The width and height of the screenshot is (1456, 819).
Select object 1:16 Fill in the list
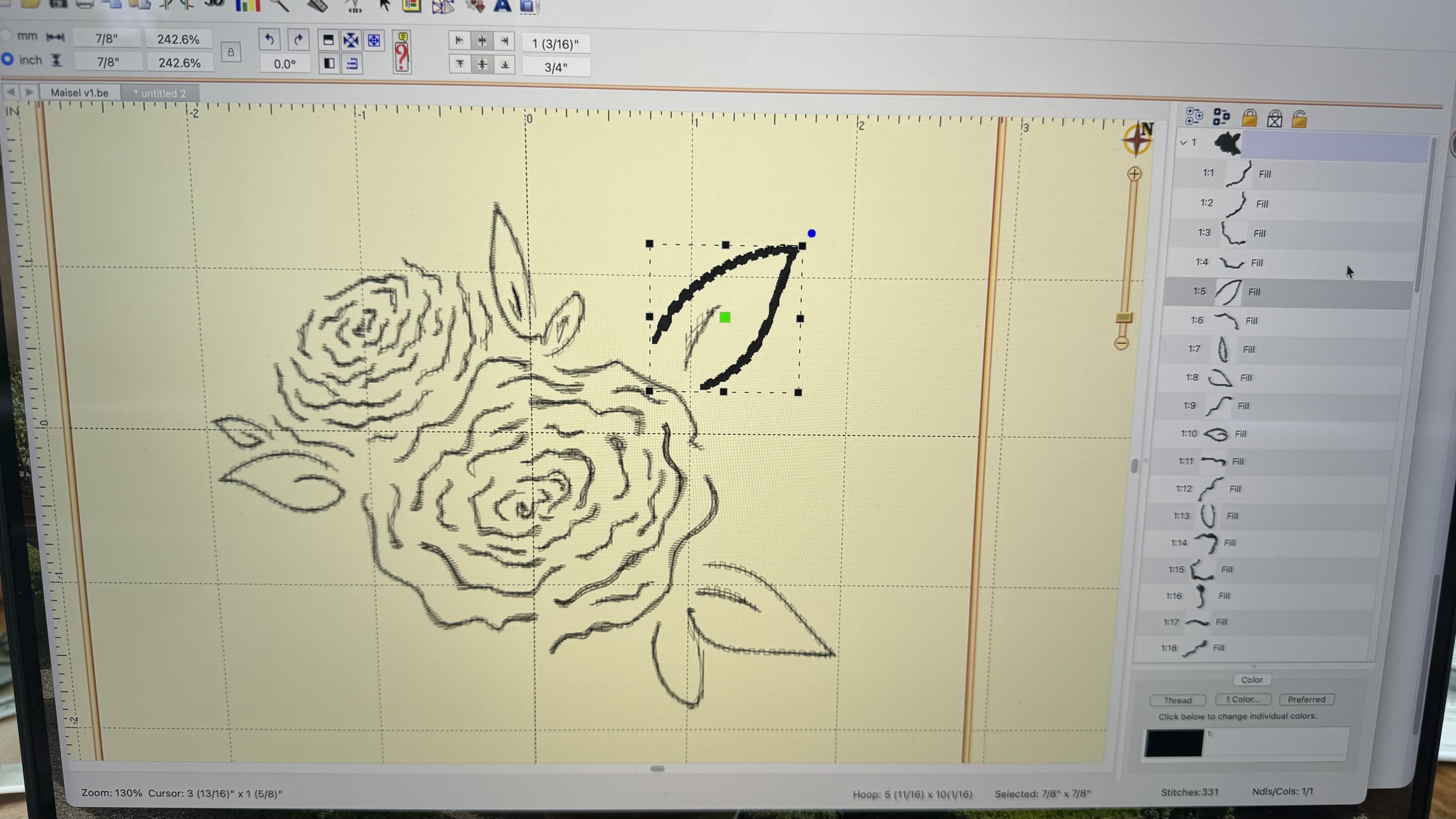tap(1259, 596)
